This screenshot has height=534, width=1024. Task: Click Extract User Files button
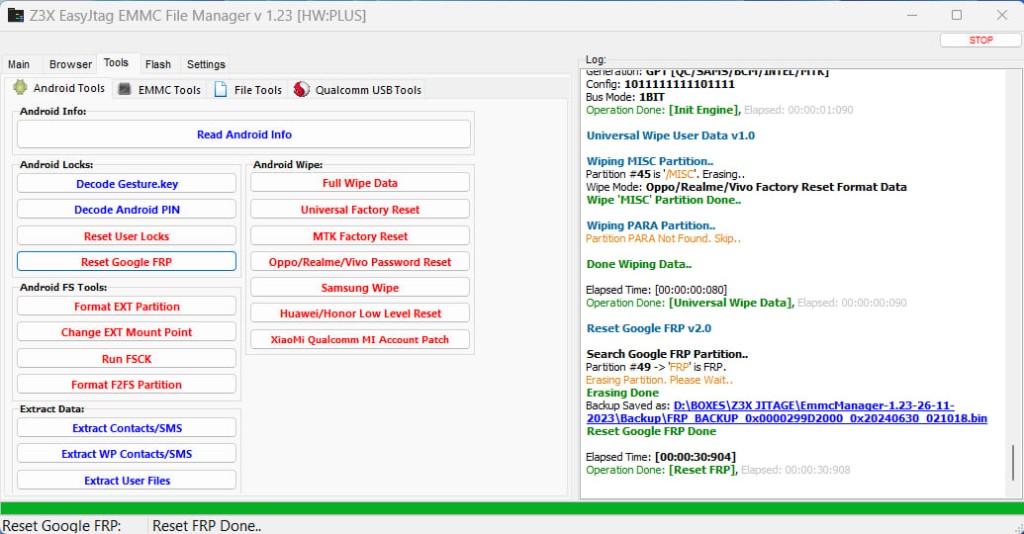tap(127, 480)
